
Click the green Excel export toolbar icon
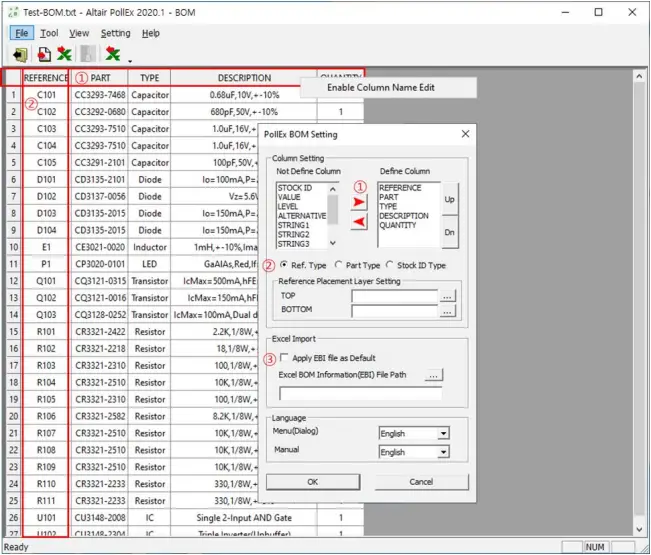pos(65,55)
